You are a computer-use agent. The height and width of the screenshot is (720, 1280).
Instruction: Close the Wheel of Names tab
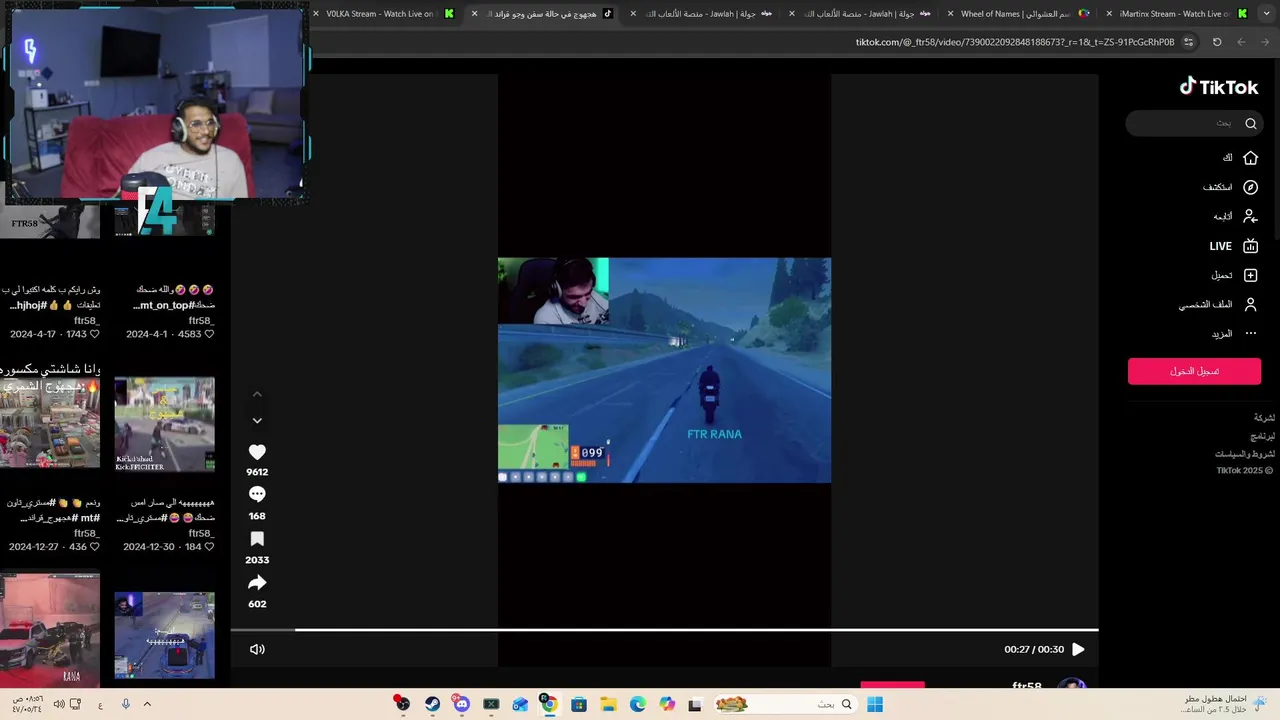(x=951, y=14)
